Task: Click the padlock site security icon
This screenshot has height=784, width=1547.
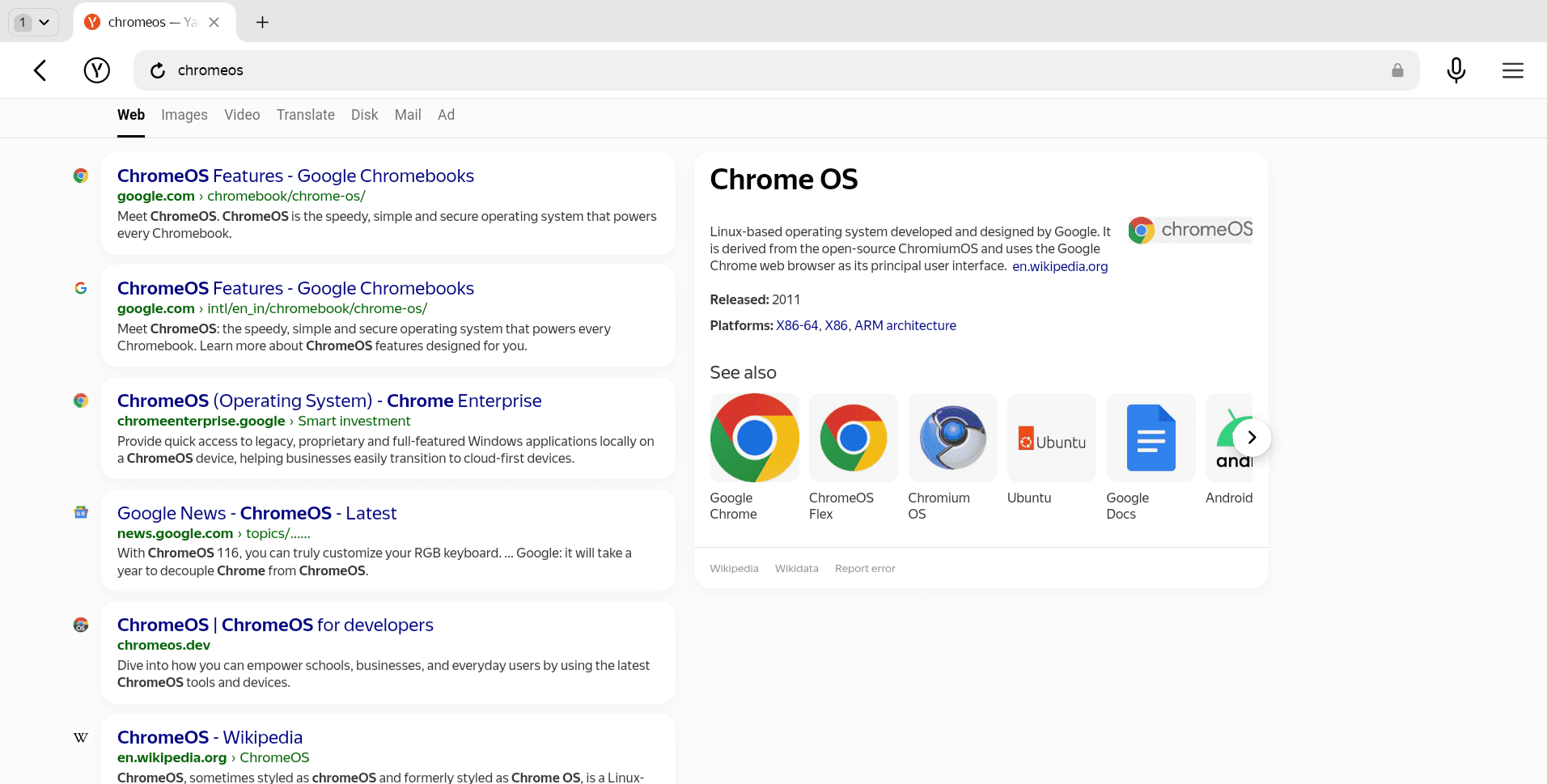Action: pos(1397,70)
